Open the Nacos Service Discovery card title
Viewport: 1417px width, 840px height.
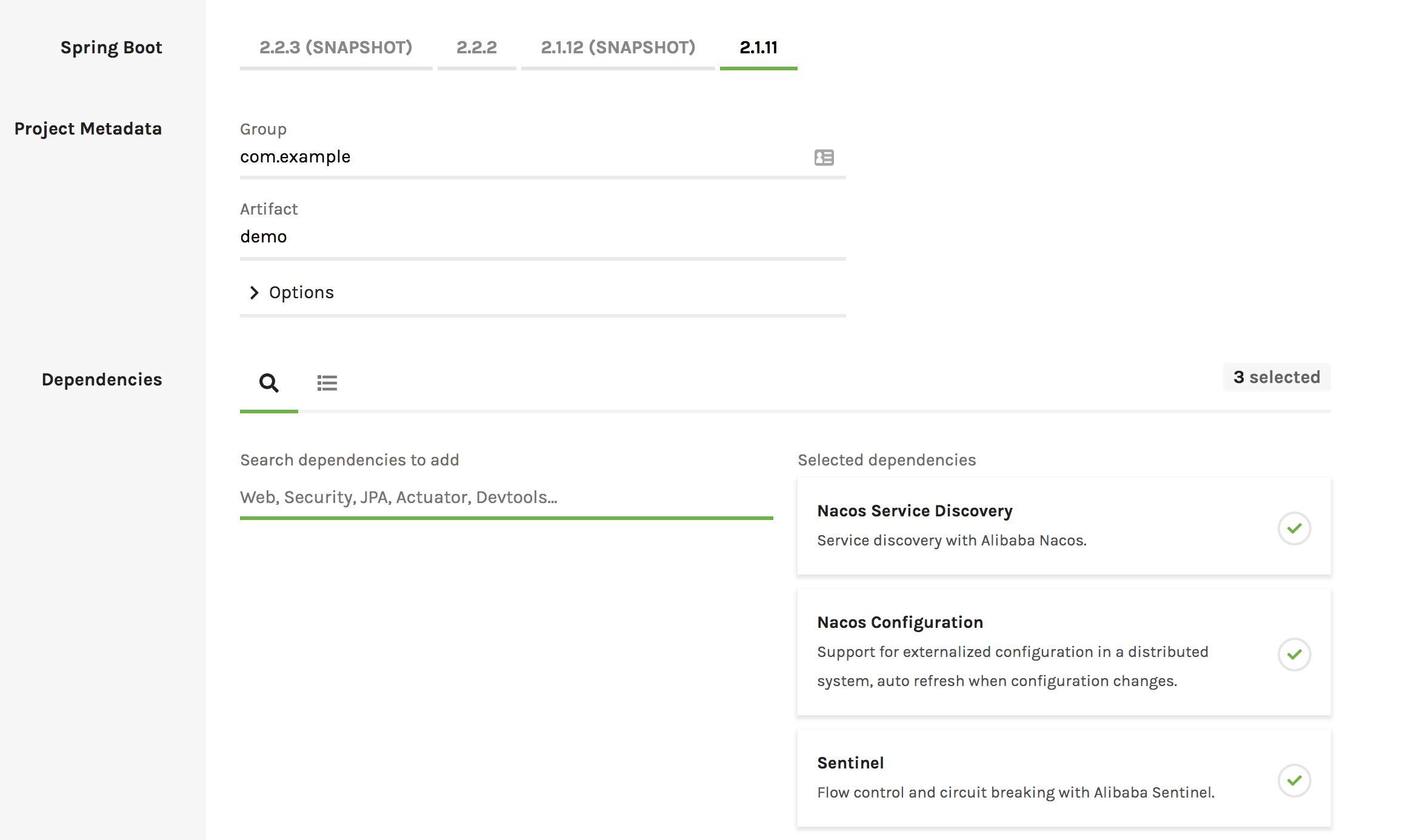pos(915,511)
